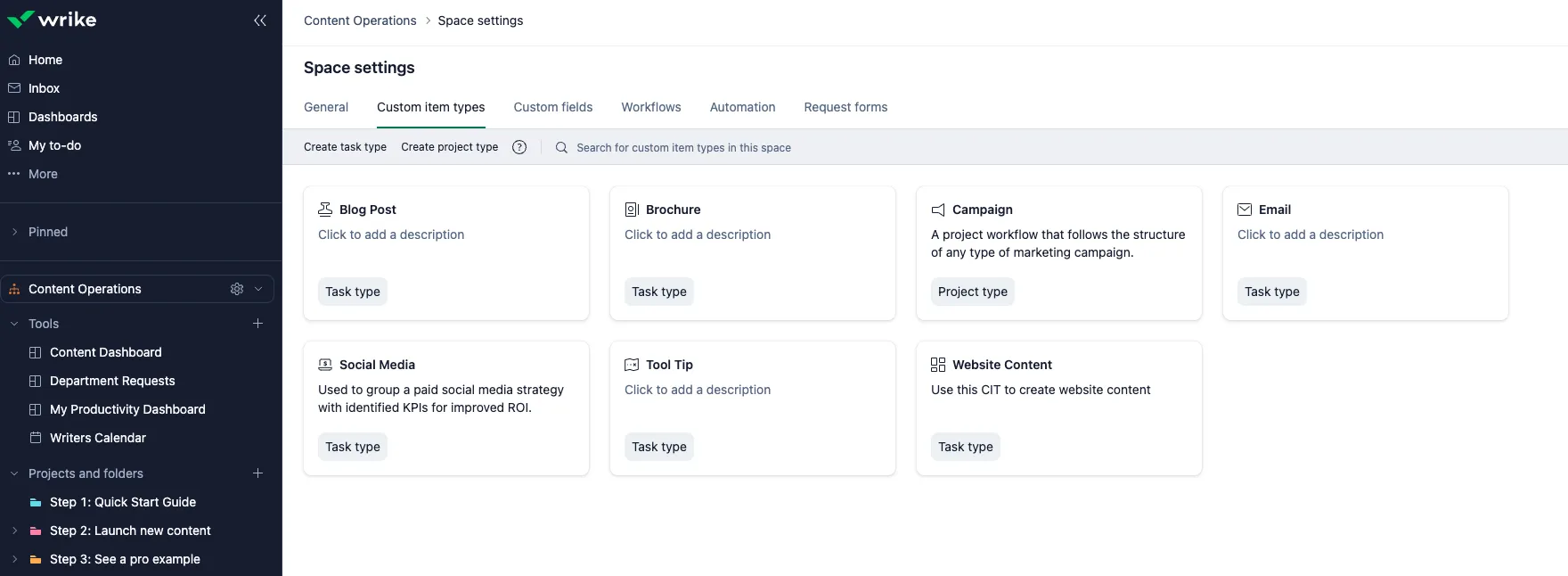1568x576 pixels.
Task: Add description to Tool Tip card
Action: pyautogui.click(x=698, y=390)
